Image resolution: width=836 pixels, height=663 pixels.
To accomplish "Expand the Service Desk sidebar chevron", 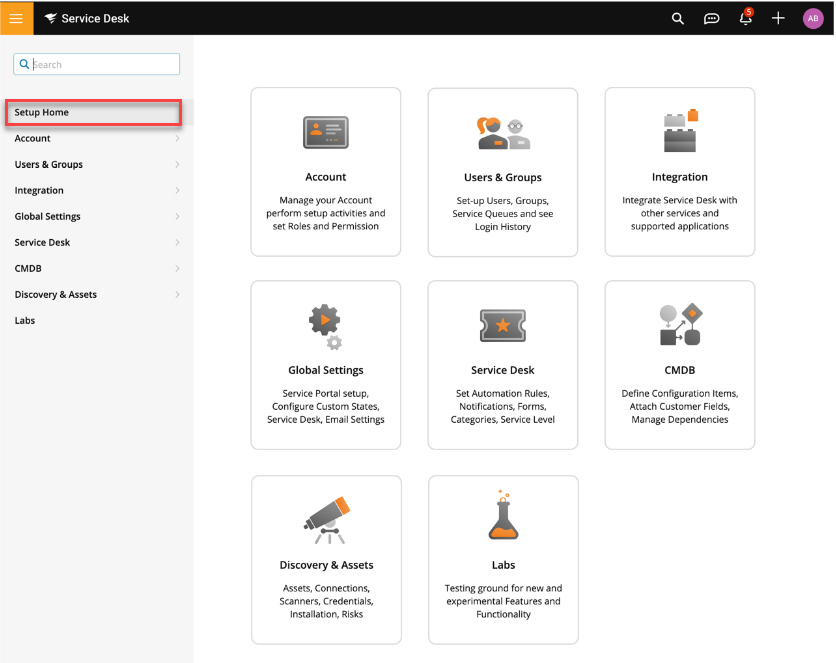I will point(177,242).
